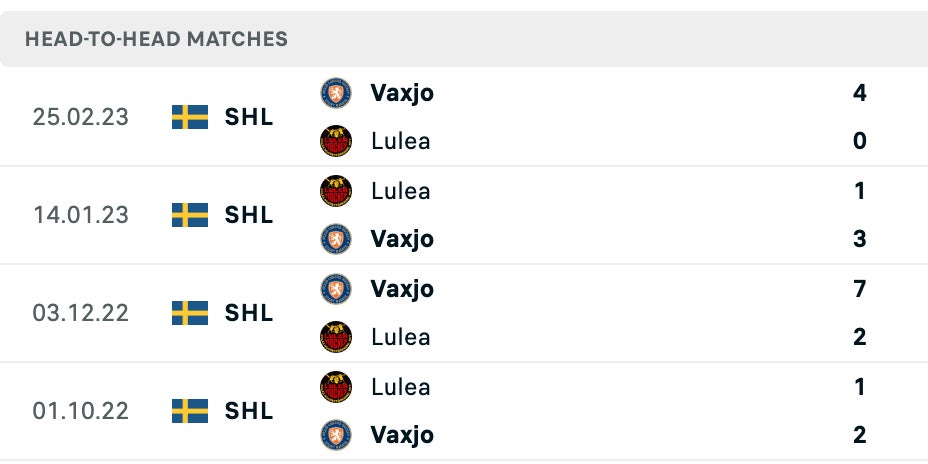Viewport: 928px width, 464px height.
Task: Click Swedish flag beside 14.01.23 match
Action: click(190, 215)
